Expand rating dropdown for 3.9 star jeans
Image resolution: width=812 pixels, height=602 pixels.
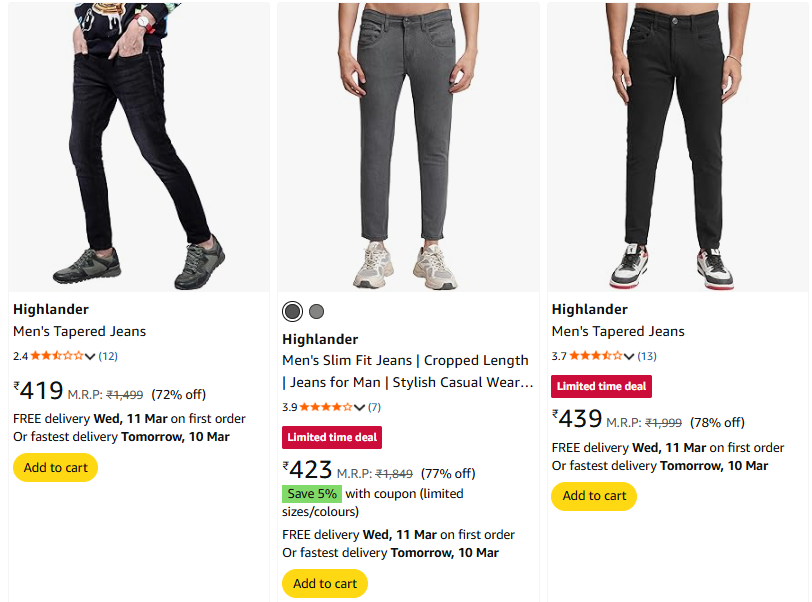[360, 407]
